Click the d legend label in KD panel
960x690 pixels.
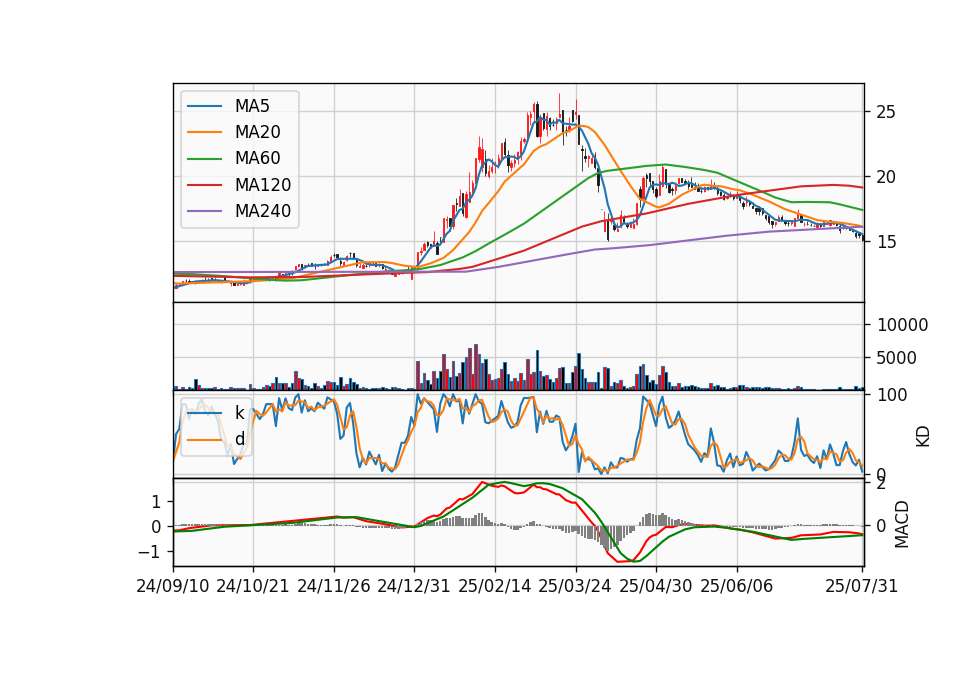pos(239,439)
